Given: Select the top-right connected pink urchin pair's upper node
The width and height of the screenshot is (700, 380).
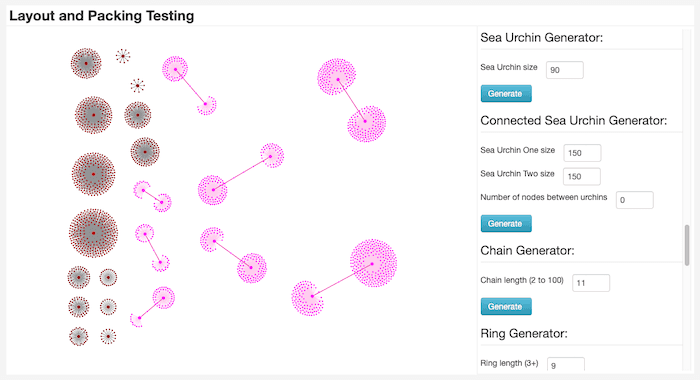Looking at the screenshot, I should point(337,77).
